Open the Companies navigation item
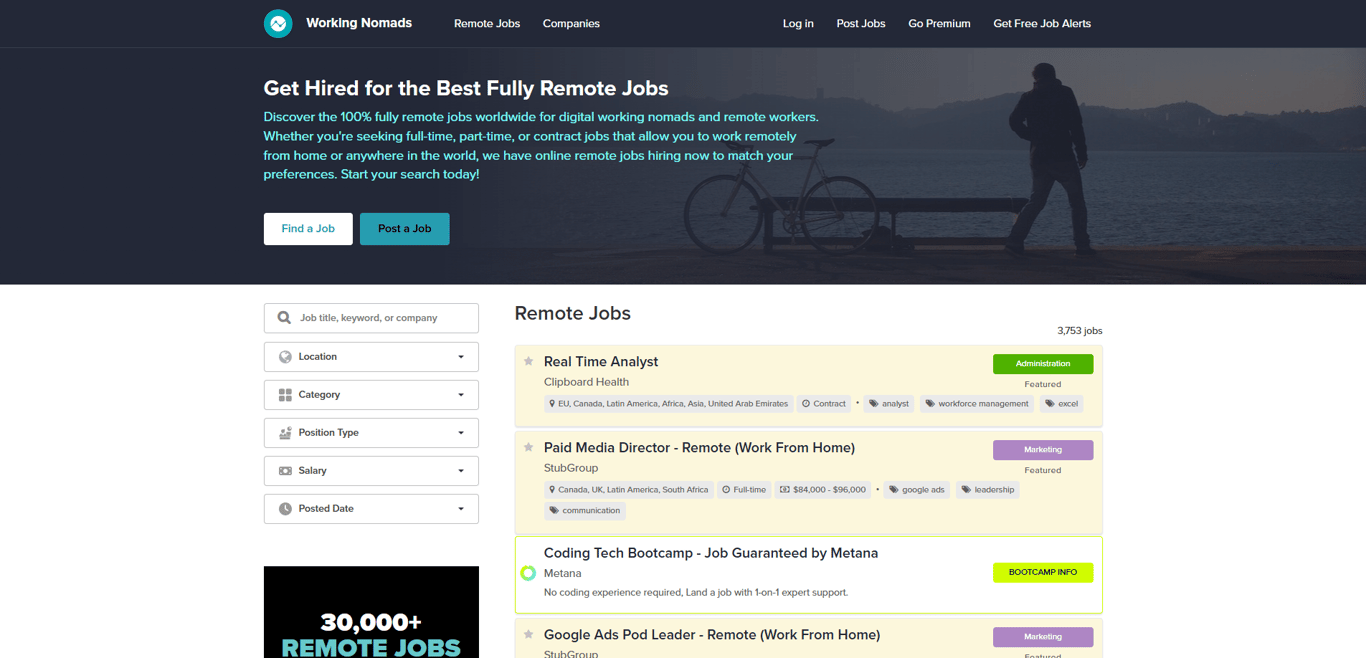The width and height of the screenshot is (1366, 658). pyautogui.click(x=571, y=23)
